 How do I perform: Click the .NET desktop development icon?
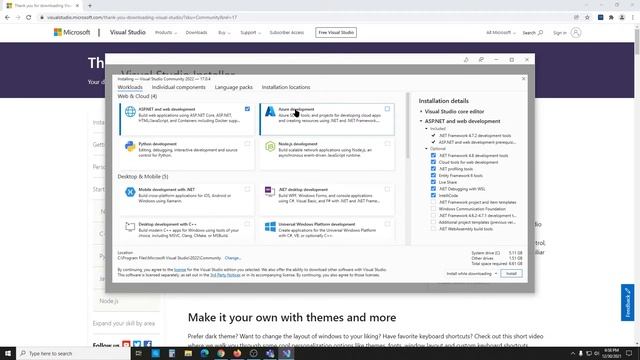(x=270, y=191)
